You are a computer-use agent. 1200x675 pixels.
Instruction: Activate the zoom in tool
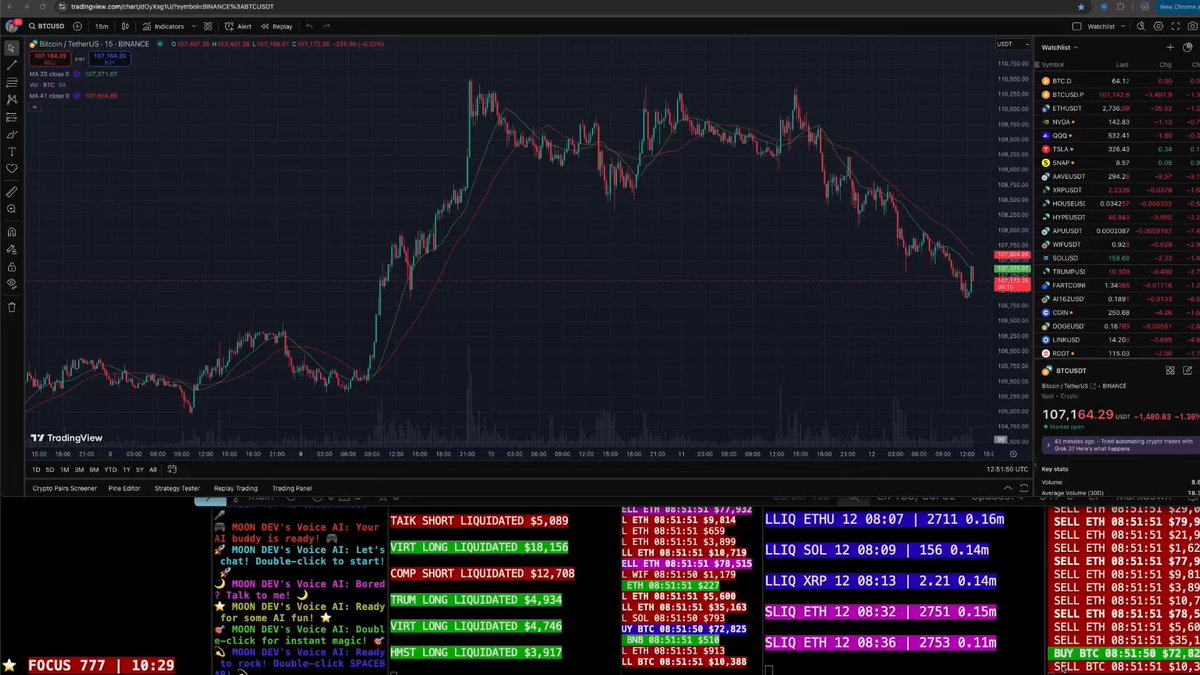12,209
